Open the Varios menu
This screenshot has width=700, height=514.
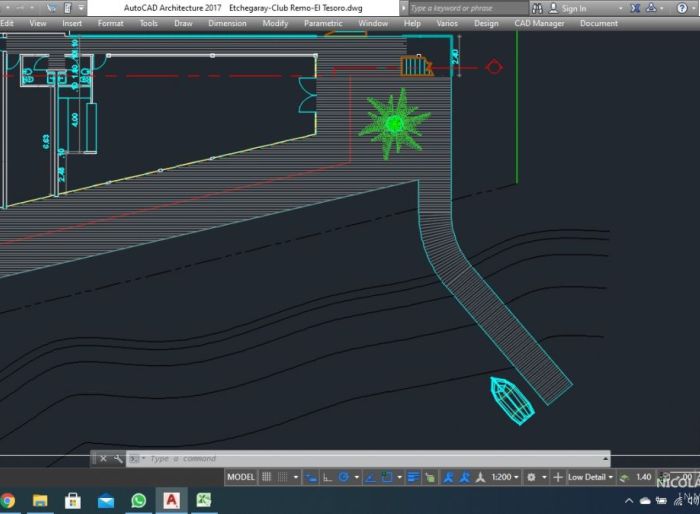[x=447, y=23]
